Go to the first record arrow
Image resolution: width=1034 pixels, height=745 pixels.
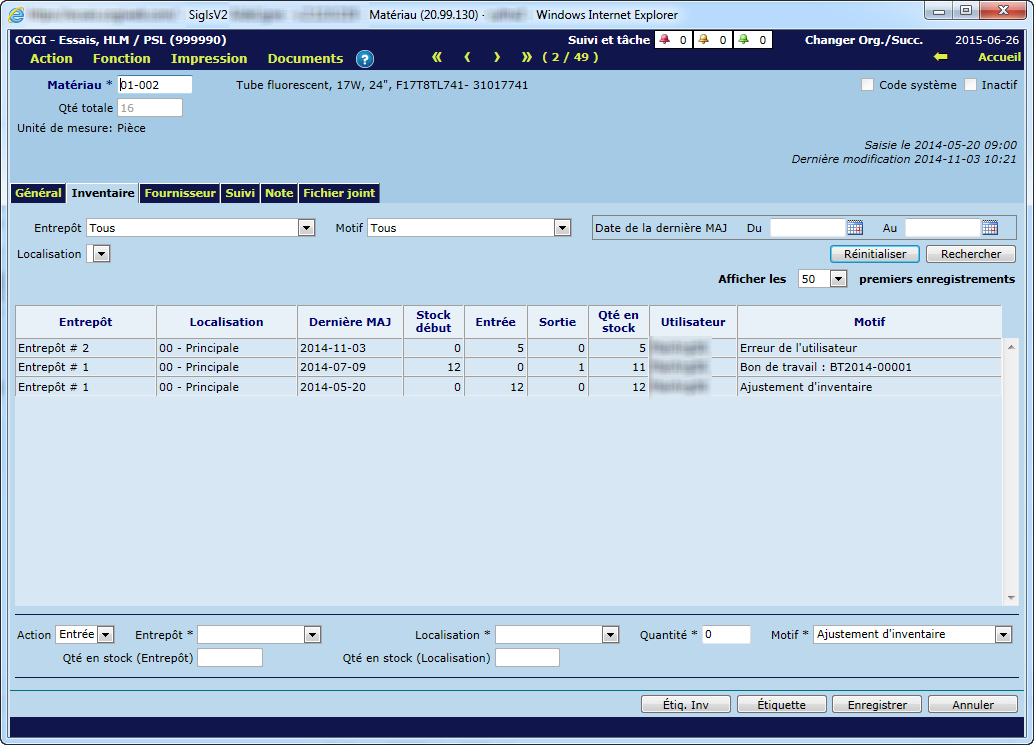437,58
